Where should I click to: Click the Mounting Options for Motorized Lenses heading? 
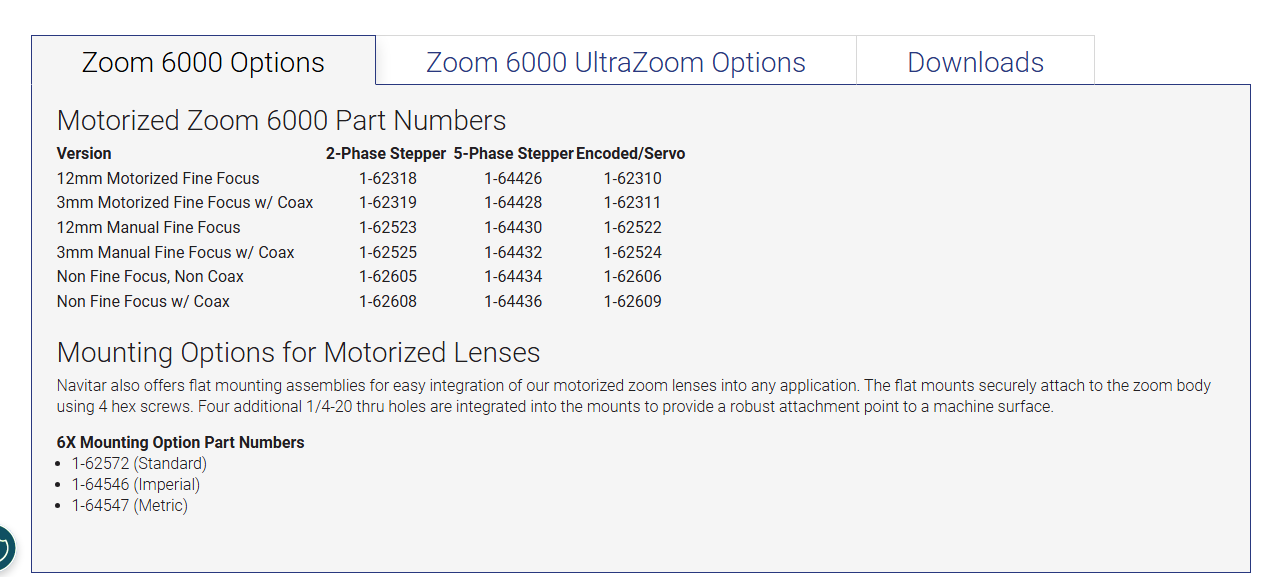pos(298,352)
